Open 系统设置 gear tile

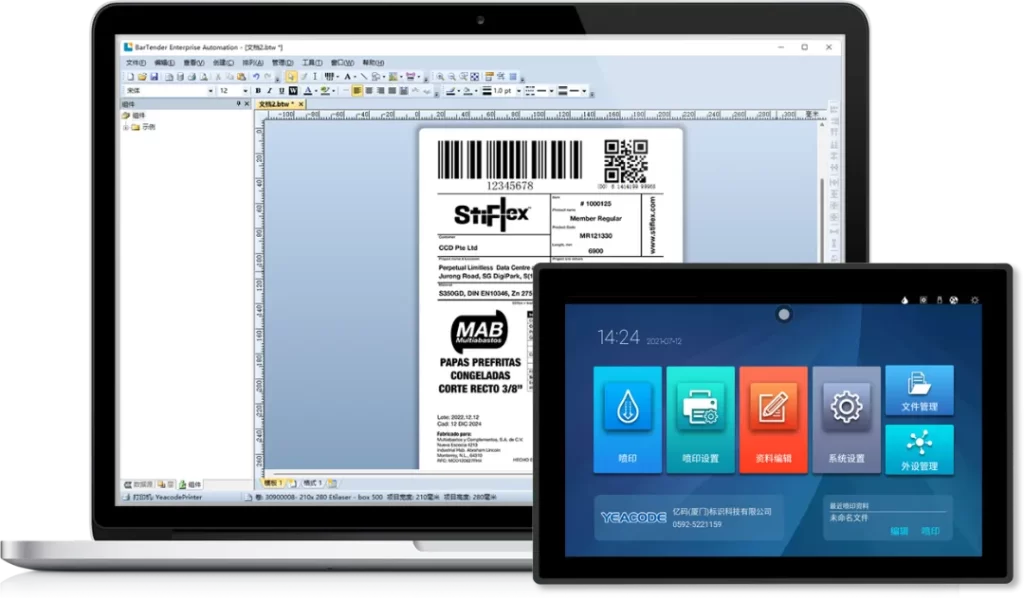click(x=846, y=418)
